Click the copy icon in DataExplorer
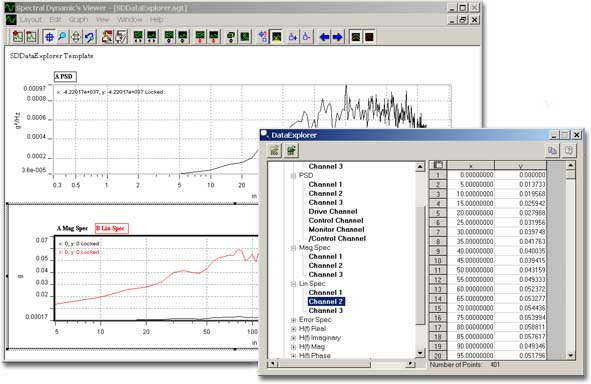591x384 pixels. 552,150
